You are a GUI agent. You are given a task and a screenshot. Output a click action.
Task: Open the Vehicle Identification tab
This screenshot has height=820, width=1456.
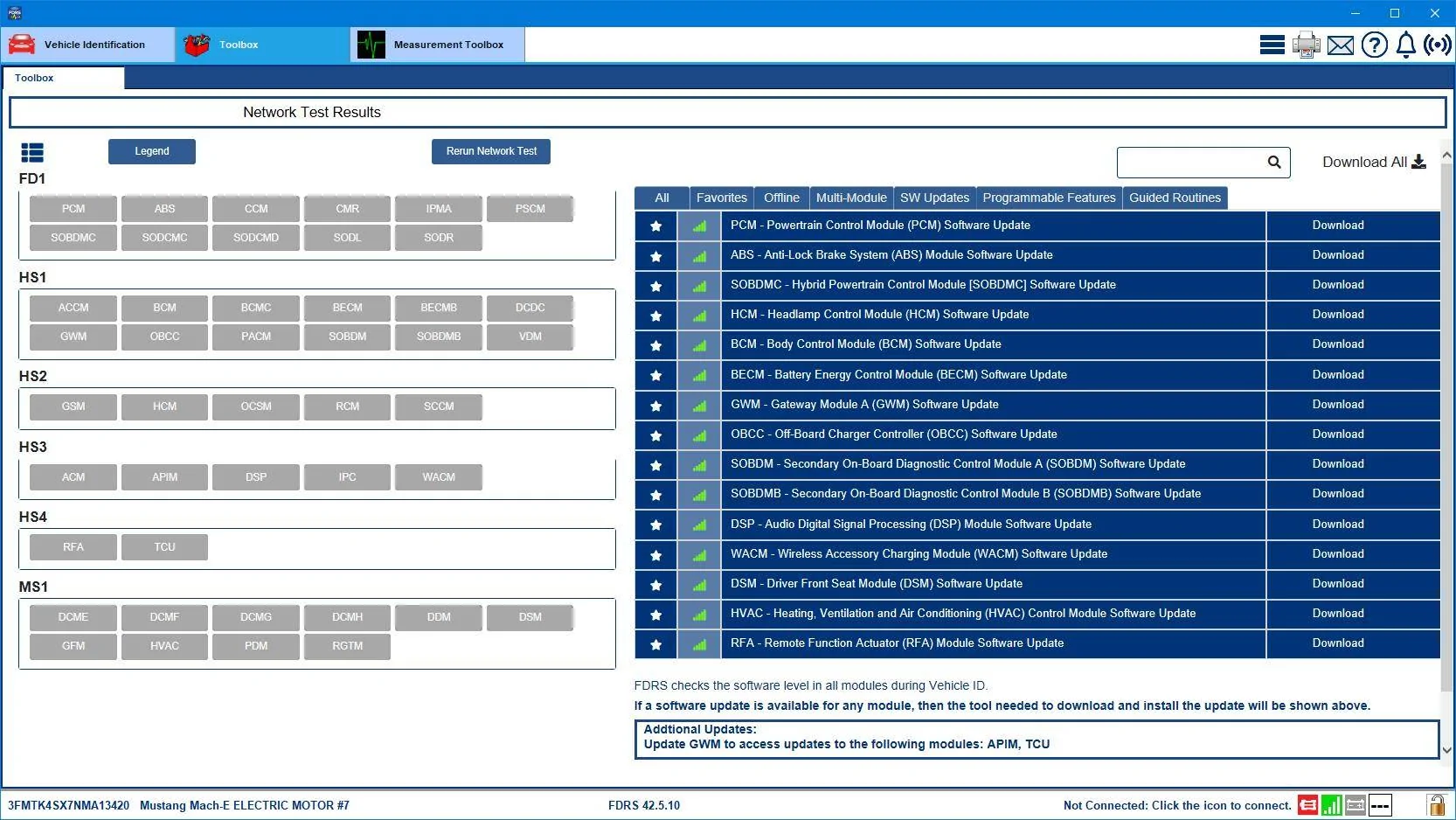coord(88,45)
